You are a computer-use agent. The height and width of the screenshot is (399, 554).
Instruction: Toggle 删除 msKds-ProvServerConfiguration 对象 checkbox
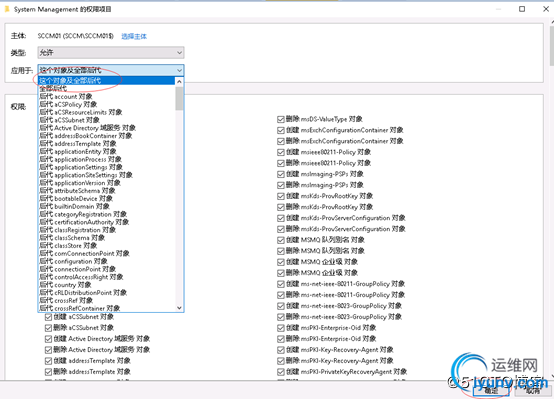[x=281, y=229]
